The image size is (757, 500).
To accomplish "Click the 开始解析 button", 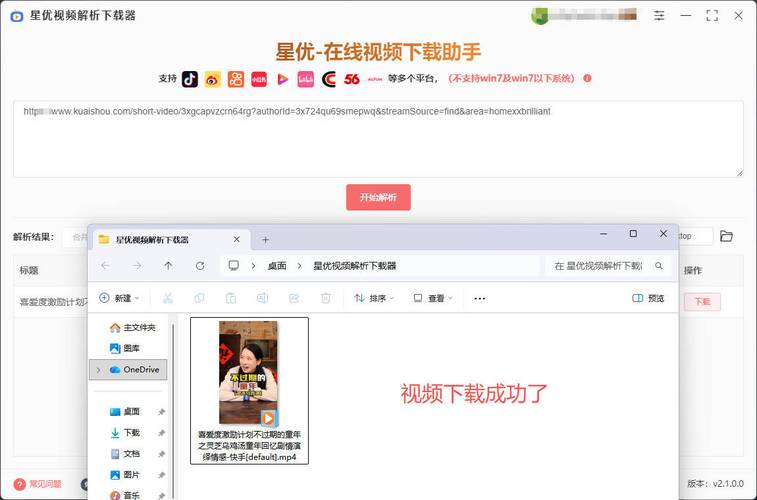I will (378, 197).
